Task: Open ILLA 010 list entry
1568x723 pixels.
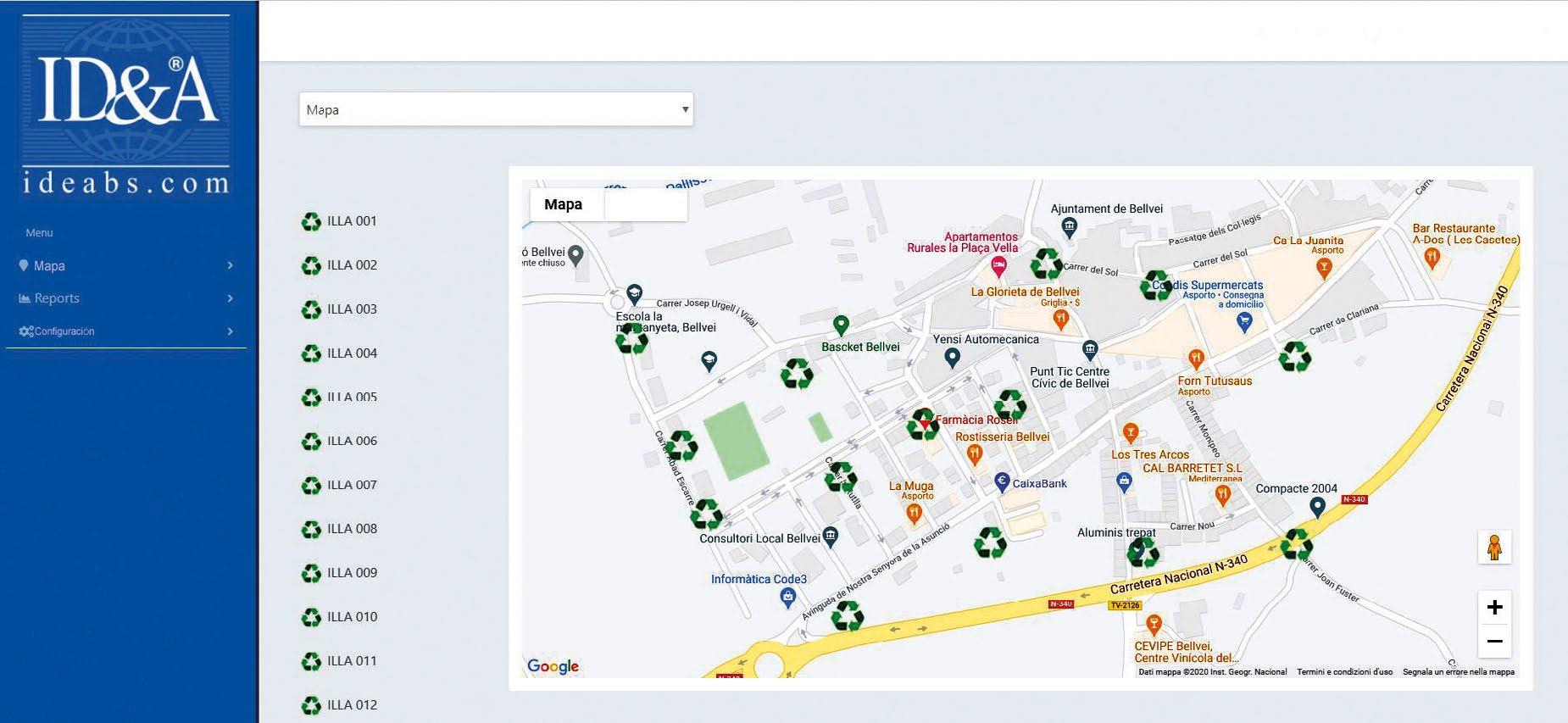Action: (339, 617)
